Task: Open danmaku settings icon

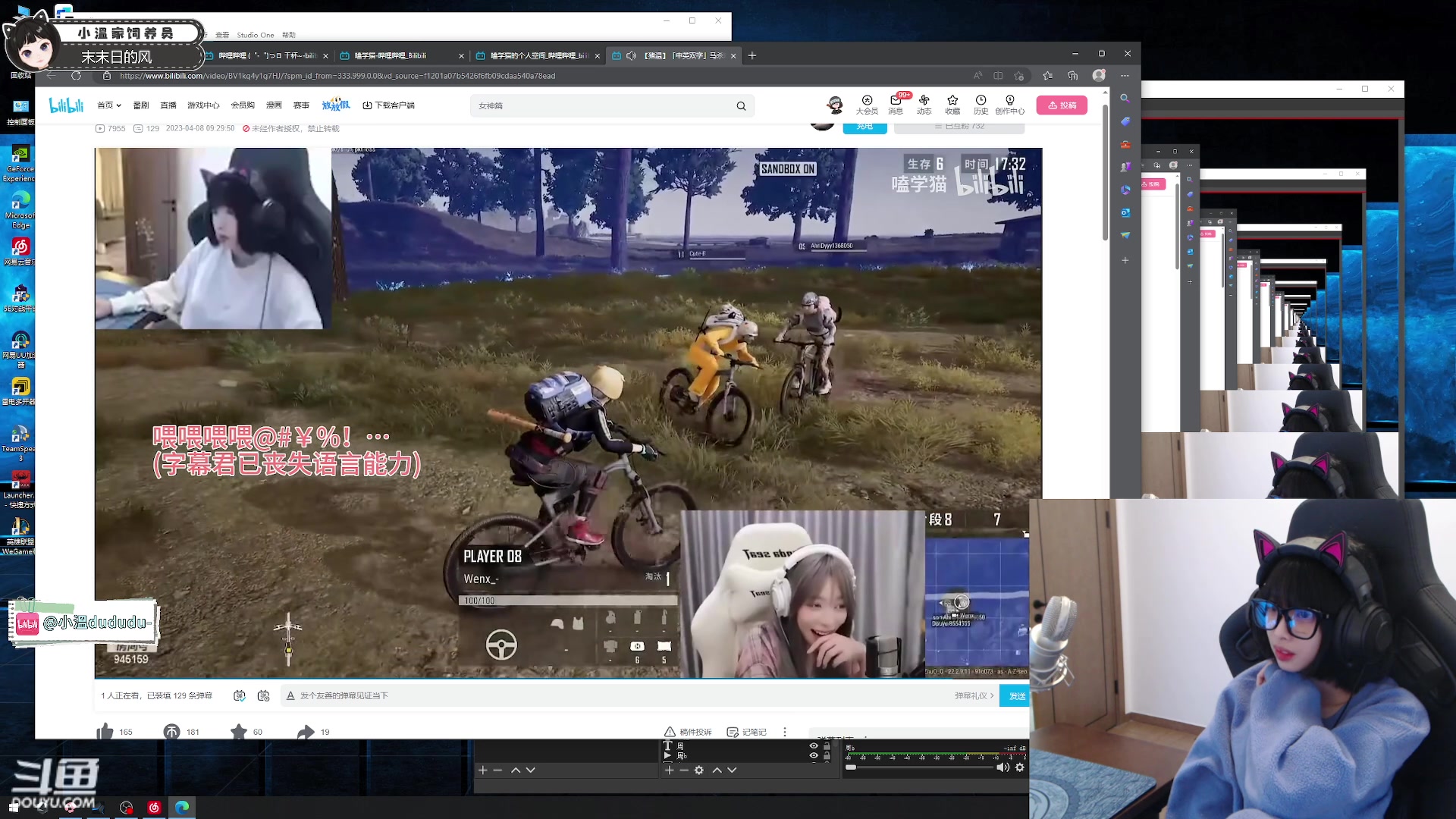Action: (264, 695)
